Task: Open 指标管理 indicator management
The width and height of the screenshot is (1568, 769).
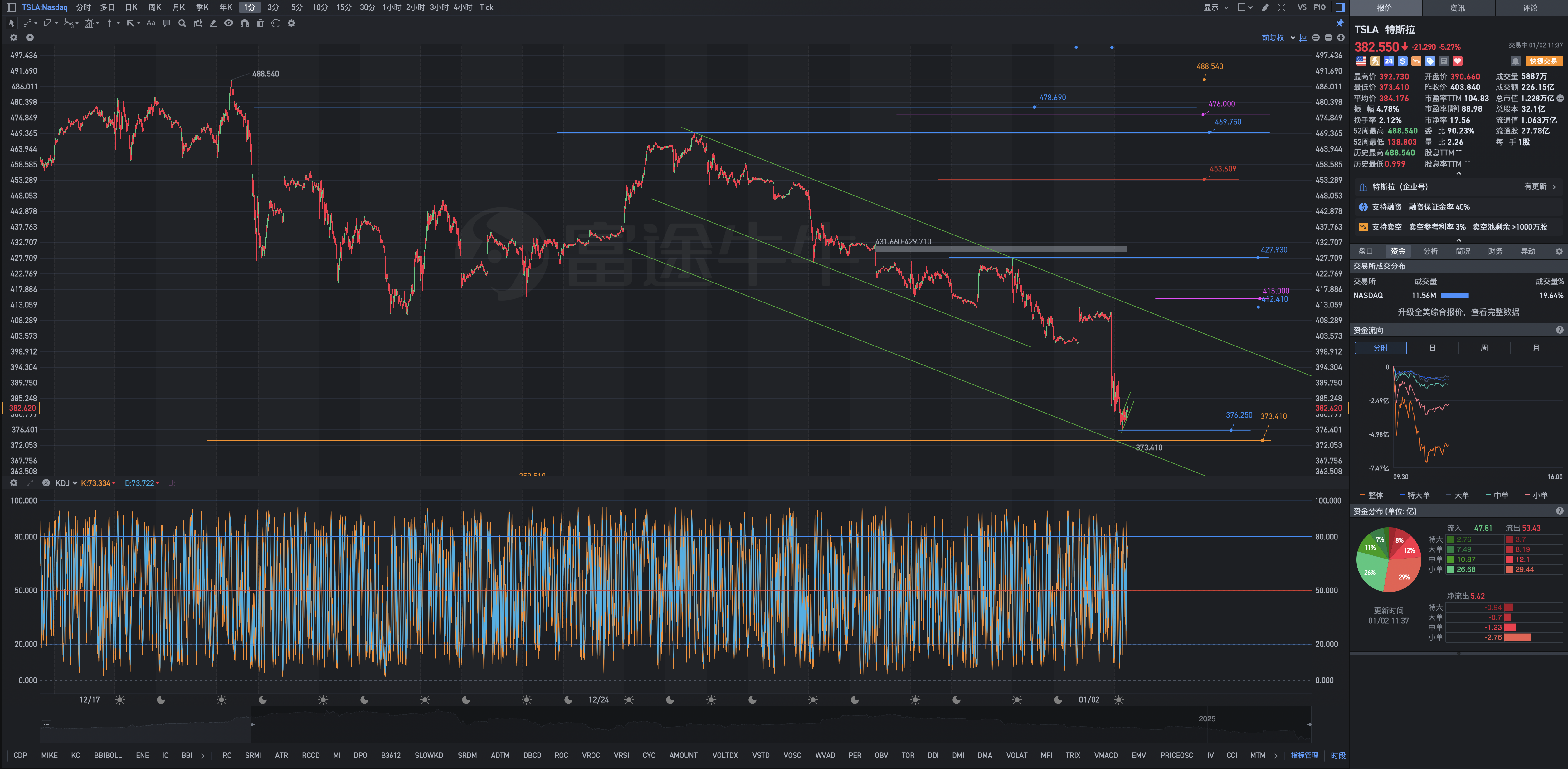Action: pos(1304,756)
